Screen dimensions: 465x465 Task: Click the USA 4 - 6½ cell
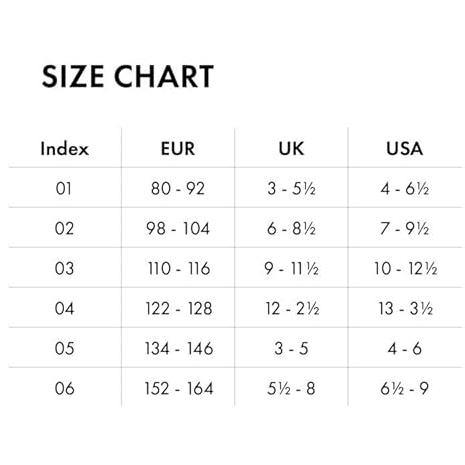click(405, 188)
